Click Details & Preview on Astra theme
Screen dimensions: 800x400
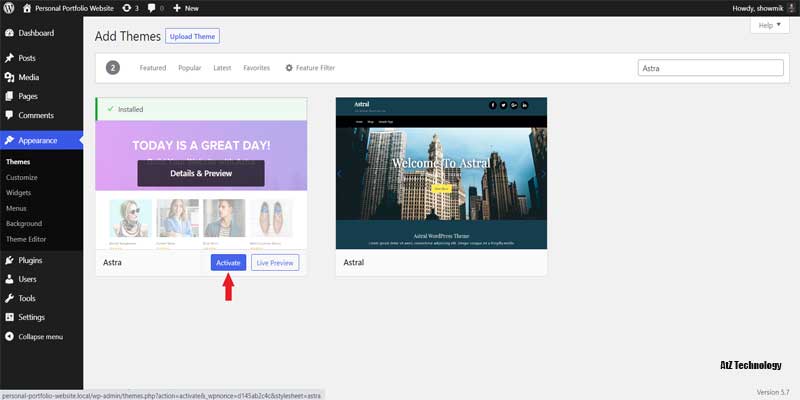201,173
